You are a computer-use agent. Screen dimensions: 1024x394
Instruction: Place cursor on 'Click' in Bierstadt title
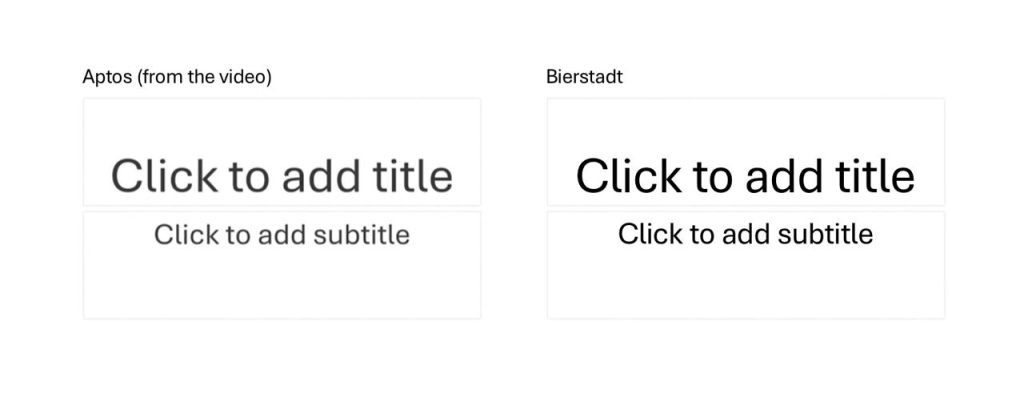[628, 176]
